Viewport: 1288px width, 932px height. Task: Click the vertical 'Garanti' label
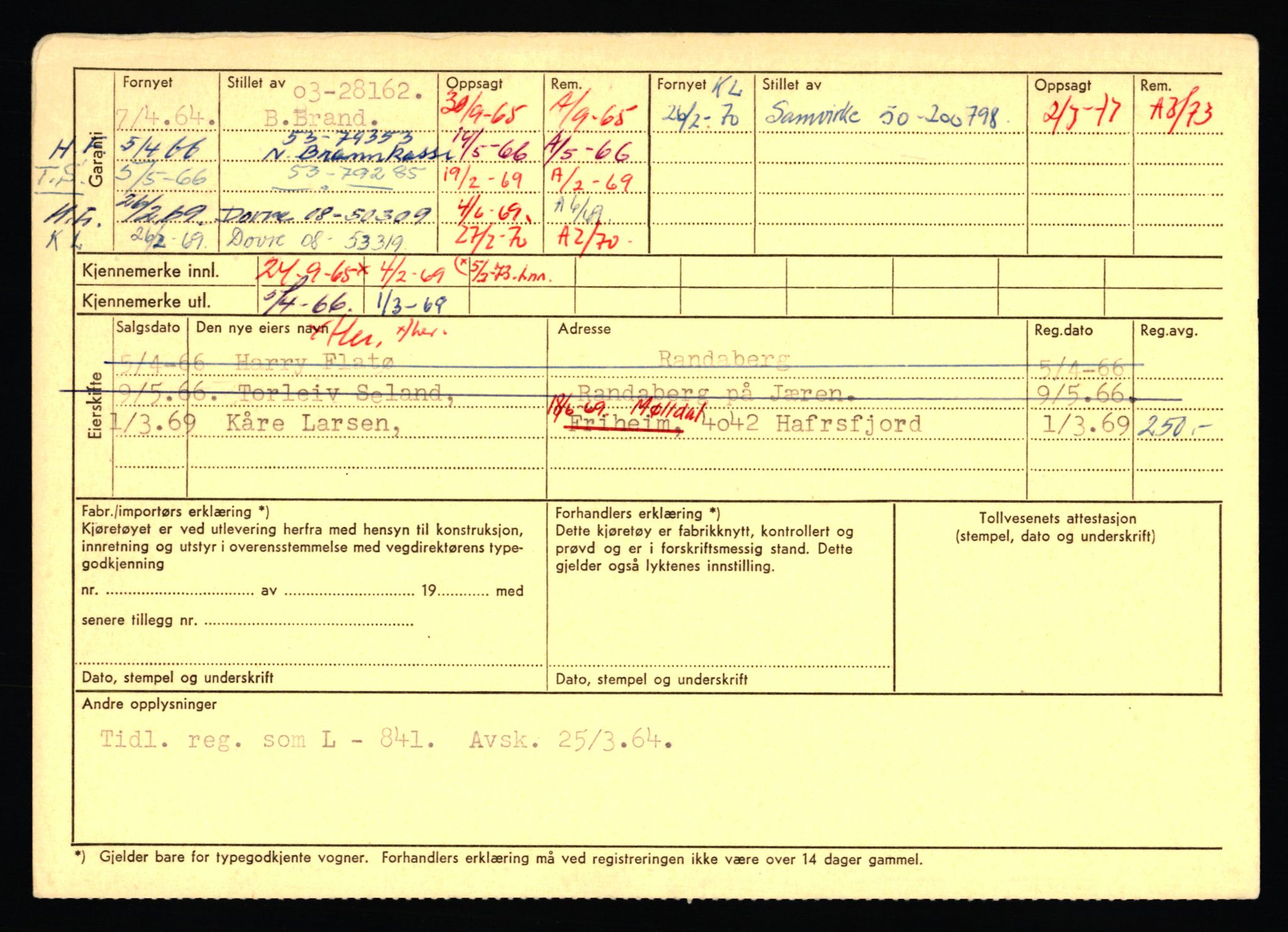[95, 158]
